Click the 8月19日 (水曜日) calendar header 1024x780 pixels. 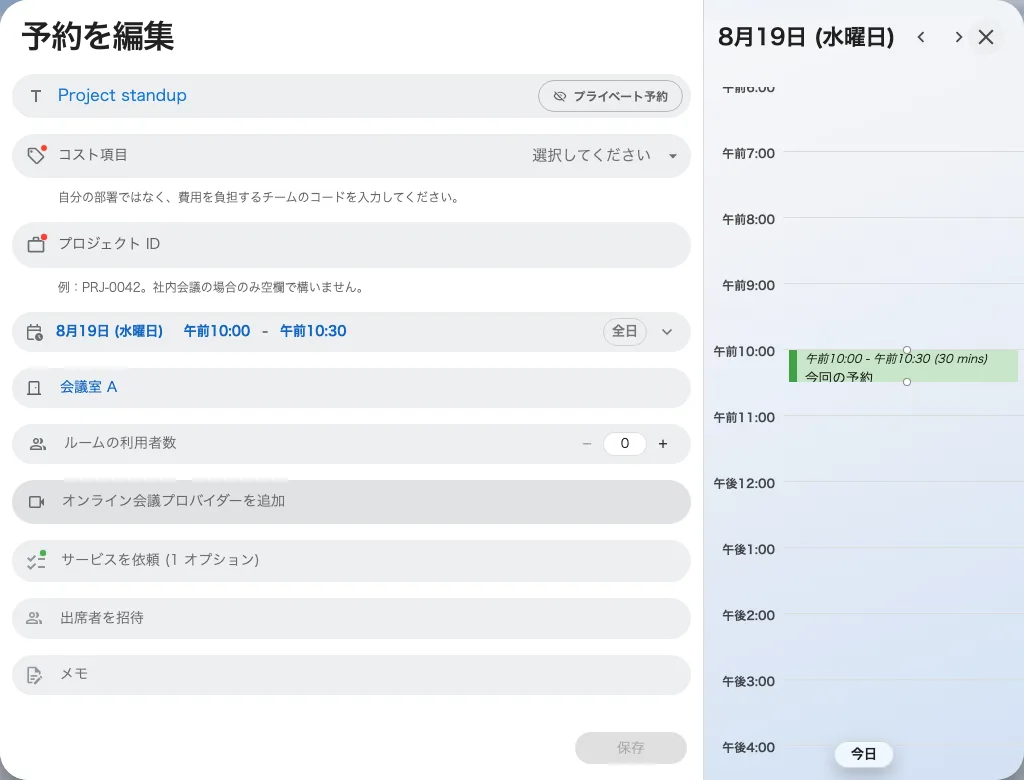(806, 37)
